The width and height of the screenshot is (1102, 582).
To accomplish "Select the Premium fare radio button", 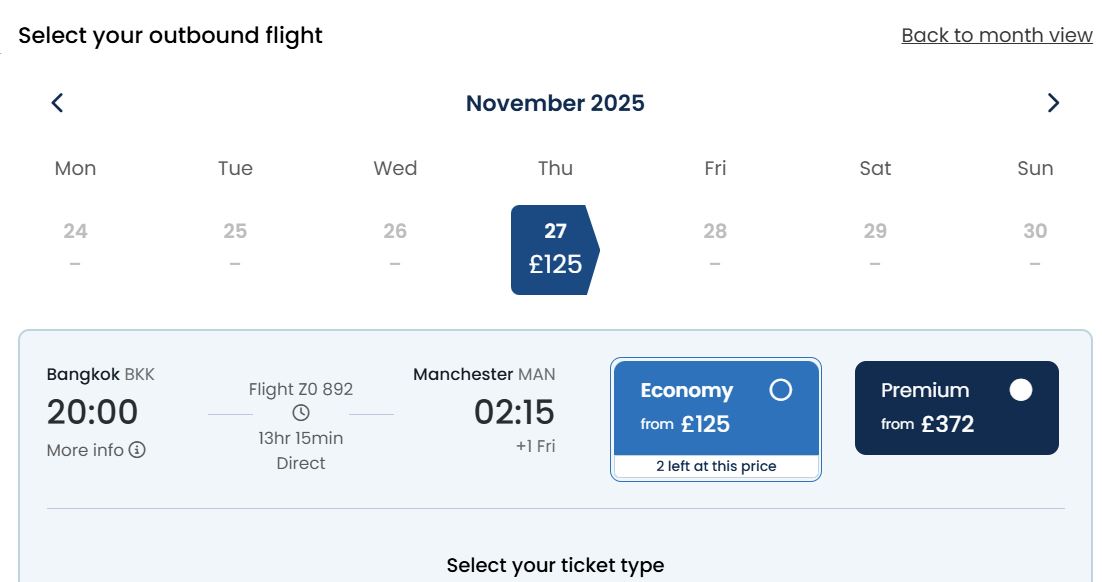I will (1020, 389).
